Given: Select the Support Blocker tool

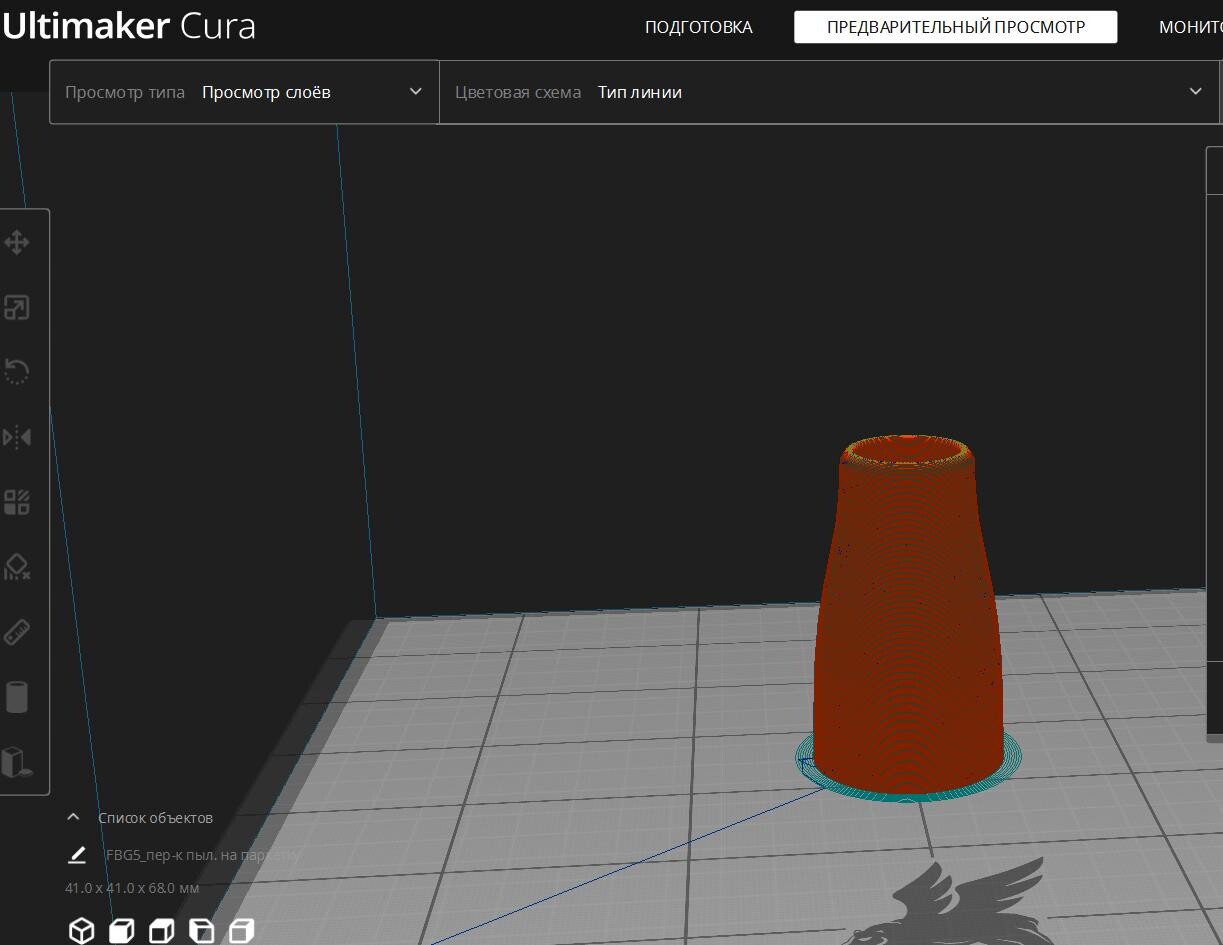Looking at the screenshot, I should pos(17,567).
